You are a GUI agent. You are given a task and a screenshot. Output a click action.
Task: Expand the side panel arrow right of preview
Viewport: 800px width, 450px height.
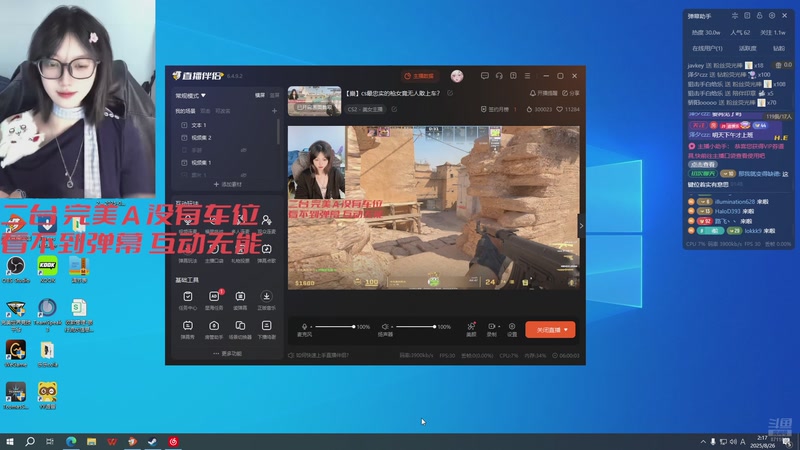581,226
